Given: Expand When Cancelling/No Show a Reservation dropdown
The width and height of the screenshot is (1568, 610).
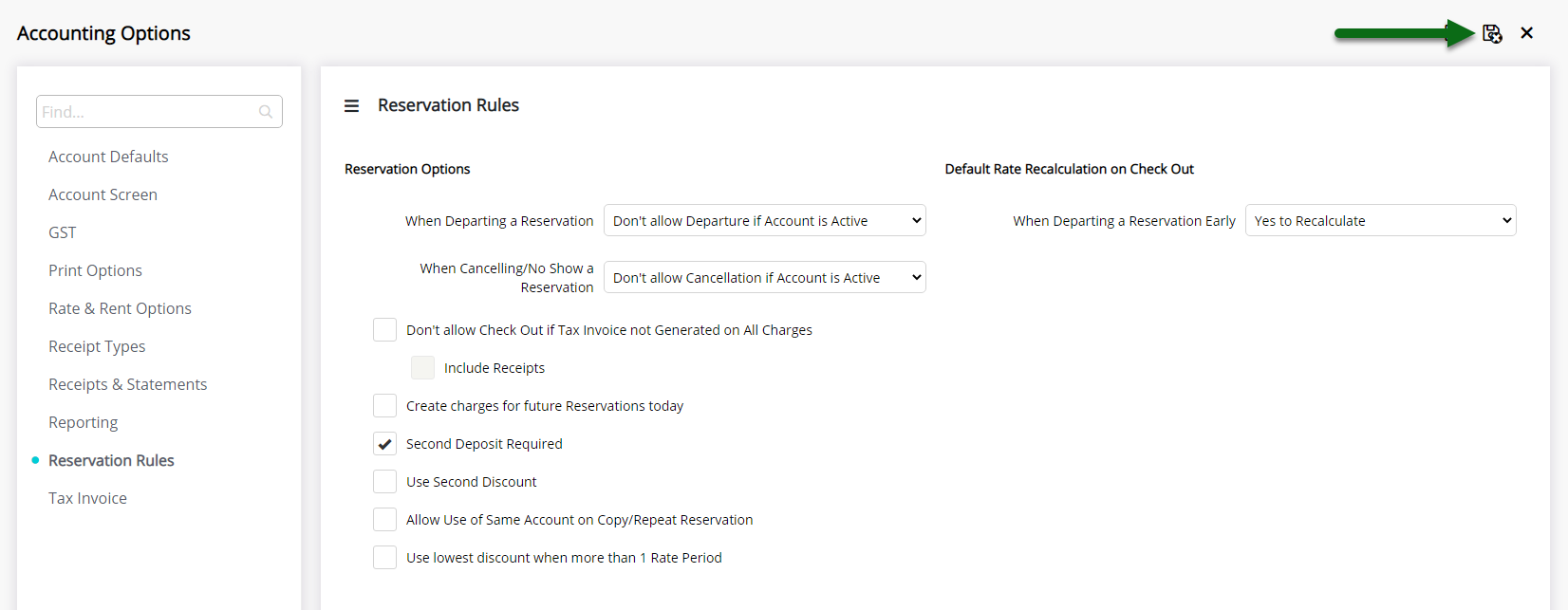Looking at the screenshot, I should (x=765, y=277).
